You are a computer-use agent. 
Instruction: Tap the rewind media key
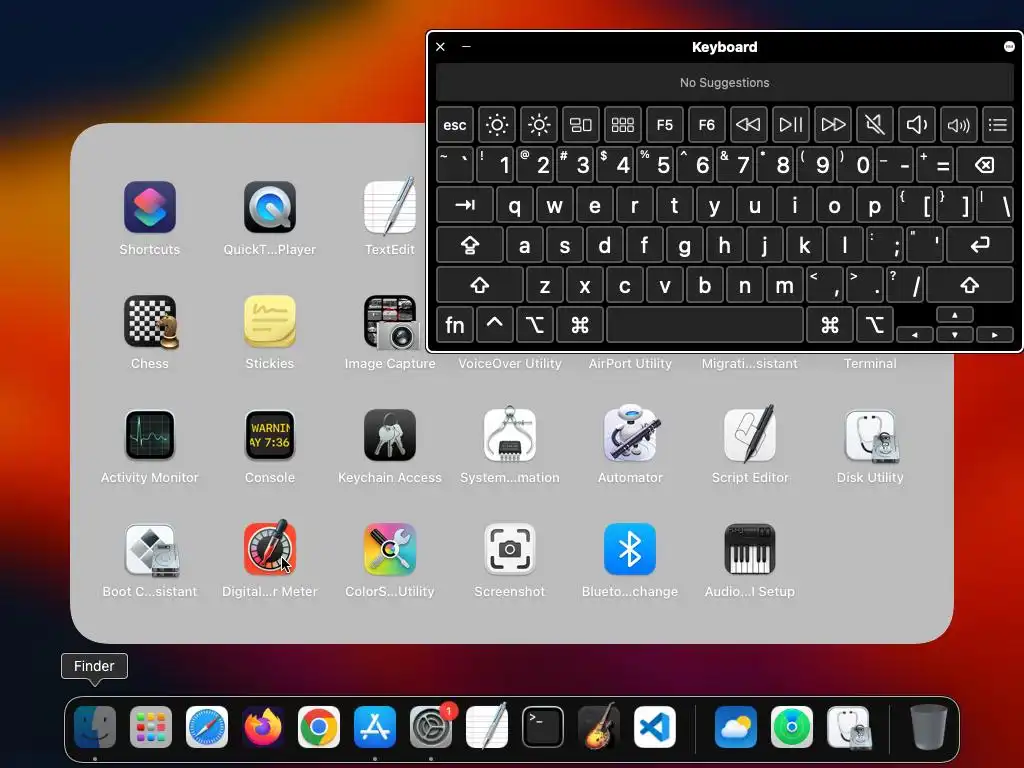[748, 125]
